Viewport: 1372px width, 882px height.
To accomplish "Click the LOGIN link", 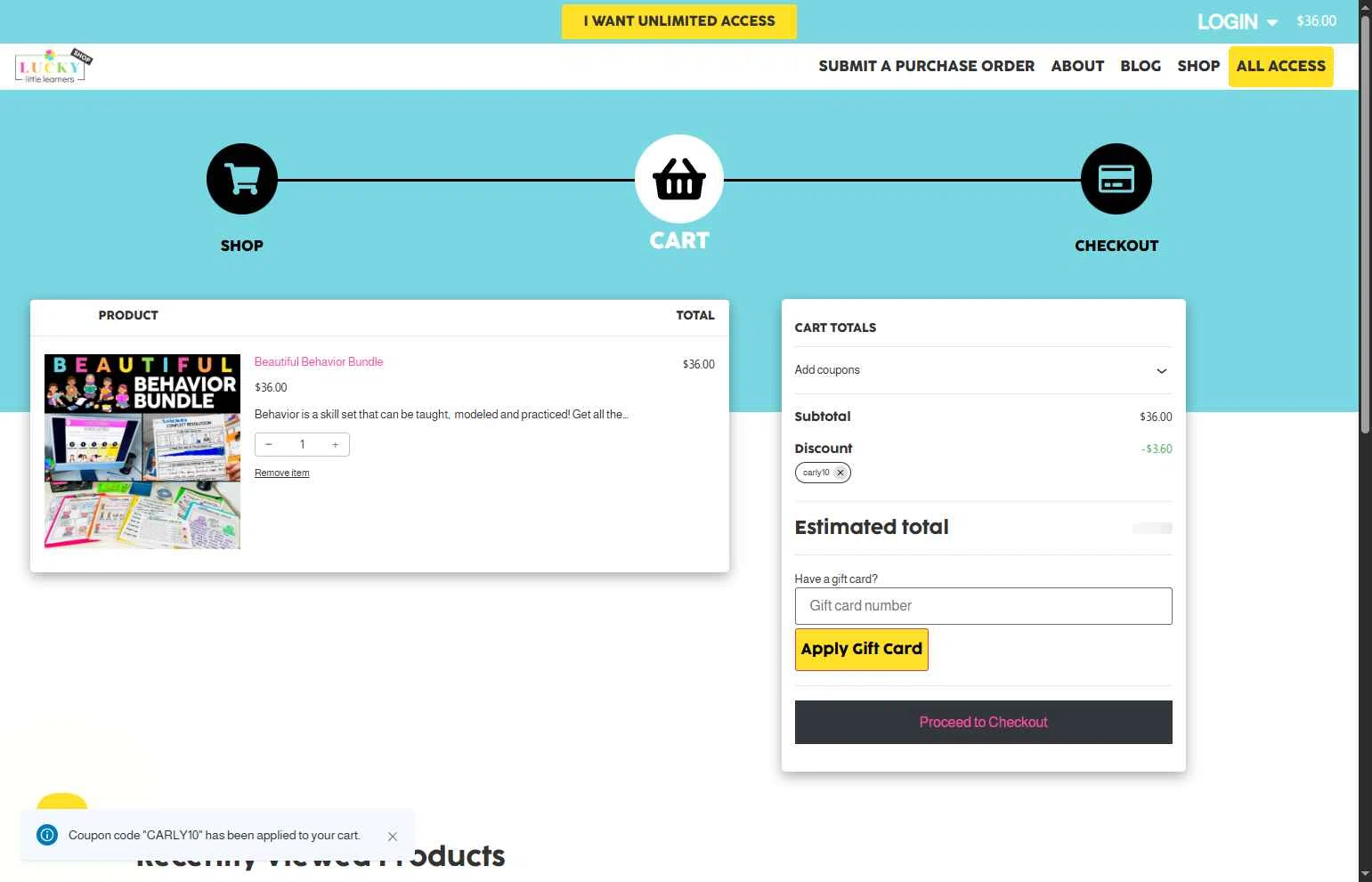I will tap(1227, 21).
